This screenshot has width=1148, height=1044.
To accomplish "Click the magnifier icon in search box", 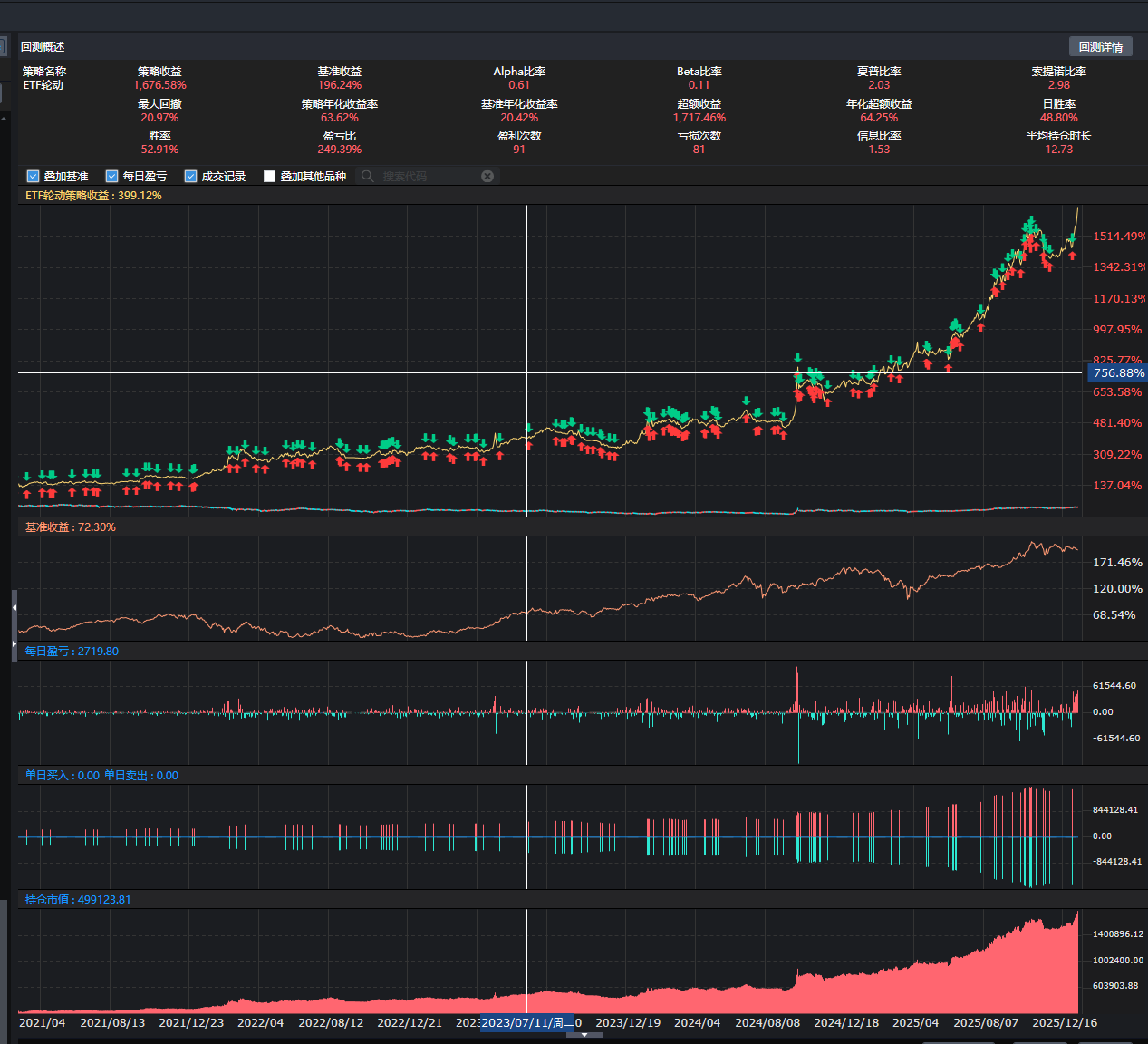I will [x=368, y=176].
